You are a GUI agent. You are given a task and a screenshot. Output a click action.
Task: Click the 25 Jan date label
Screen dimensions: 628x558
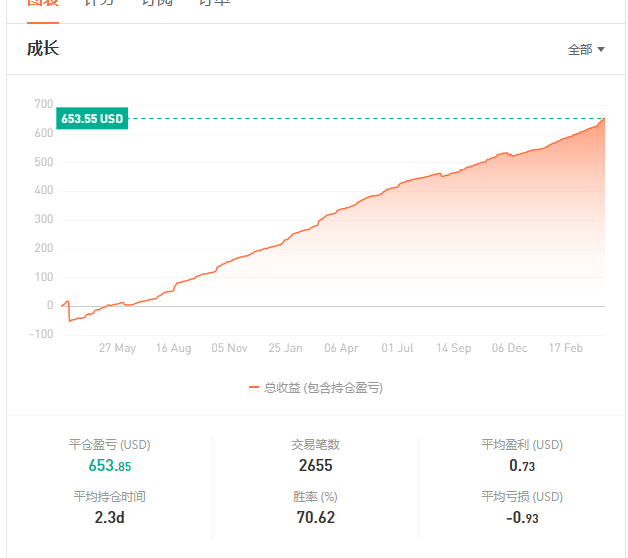tap(285, 348)
